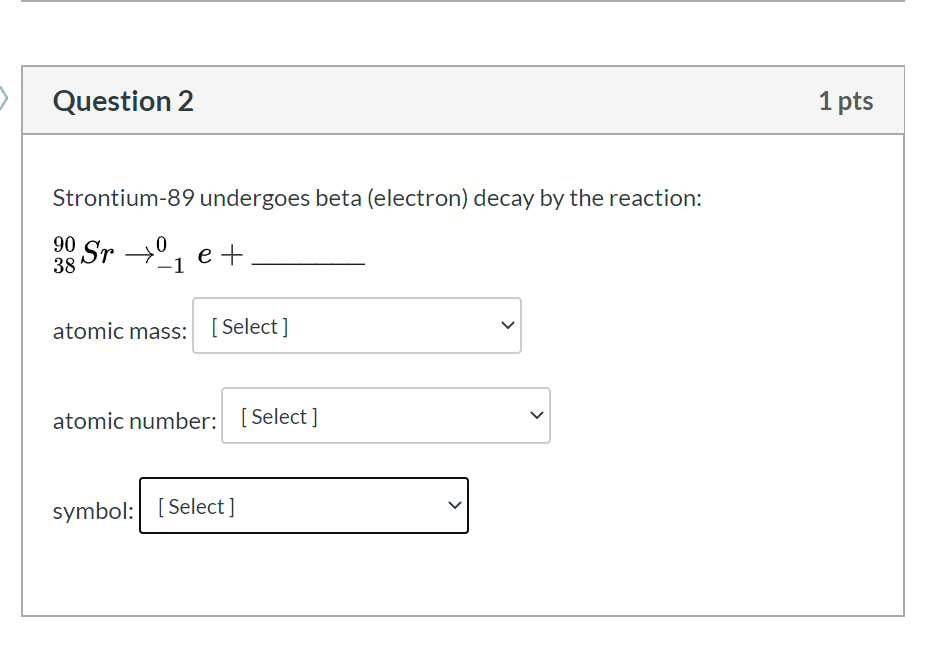Viewport: 928px width, 650px height.
Task: Select the highlighted symbol dropdown box
Action: click(303, 505)
